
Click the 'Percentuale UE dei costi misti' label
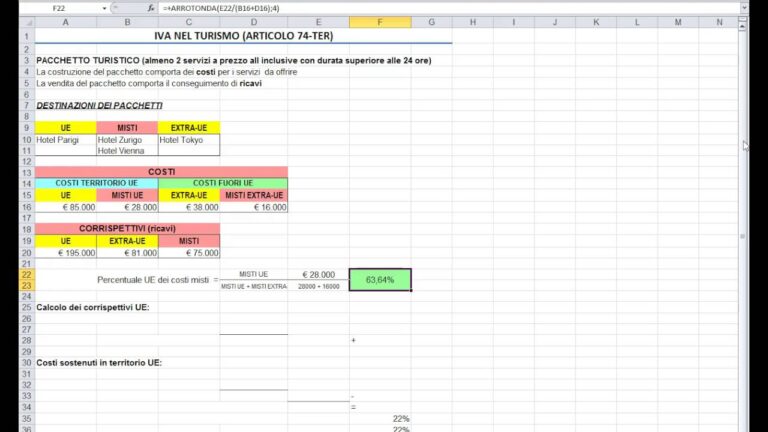pos(153,280)
